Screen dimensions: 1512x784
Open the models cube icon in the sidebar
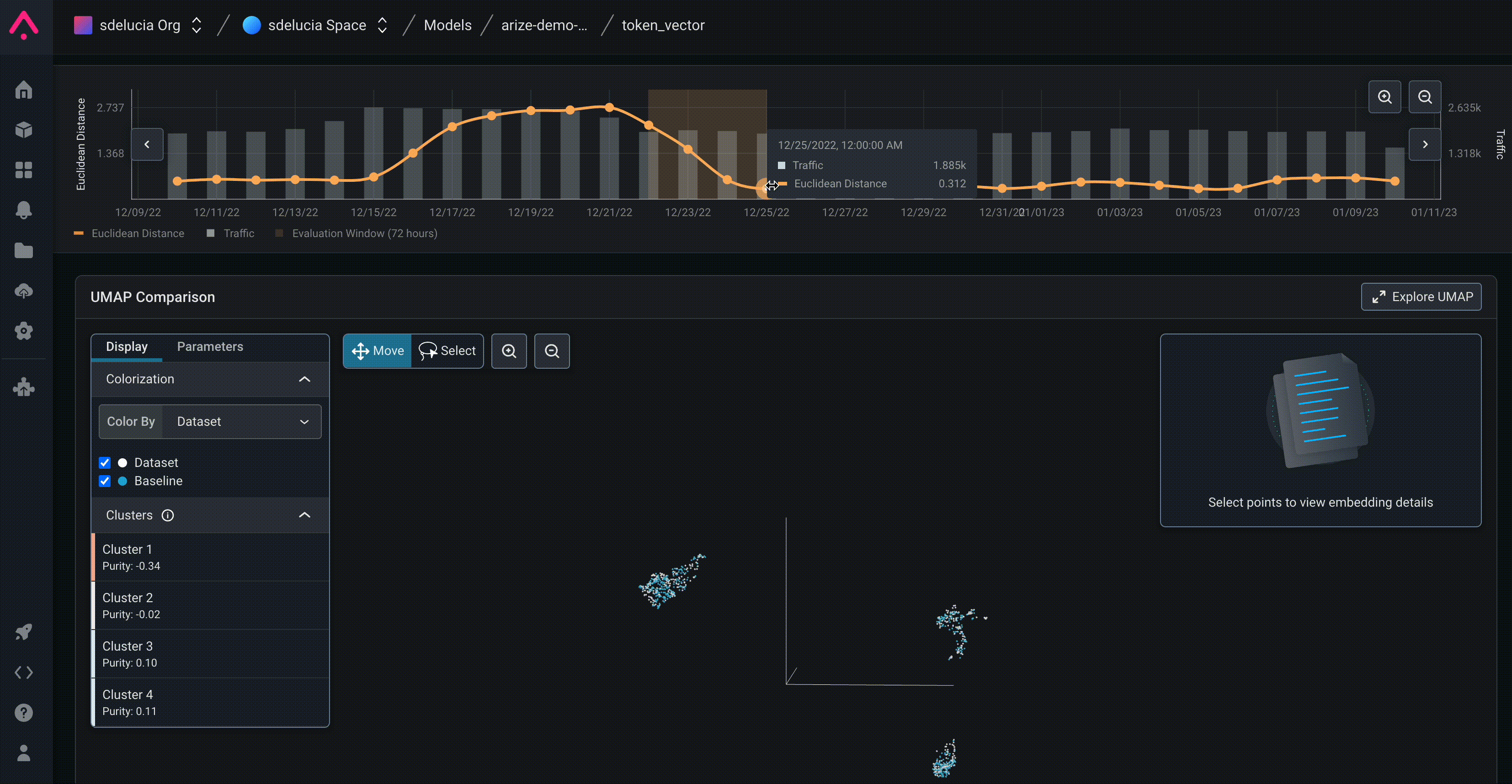(23, 130)
